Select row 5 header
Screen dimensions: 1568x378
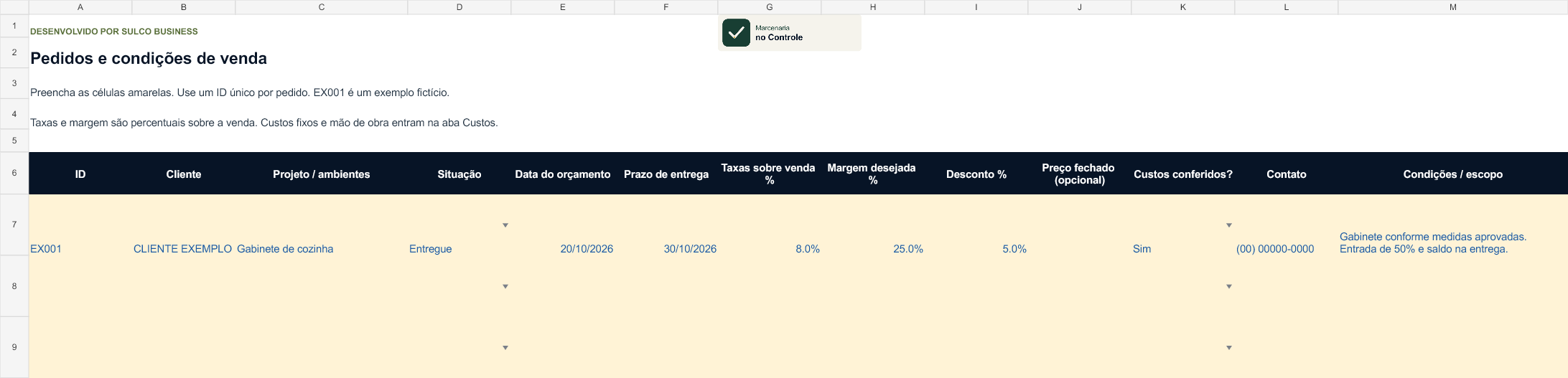click(x=14, y=141)
